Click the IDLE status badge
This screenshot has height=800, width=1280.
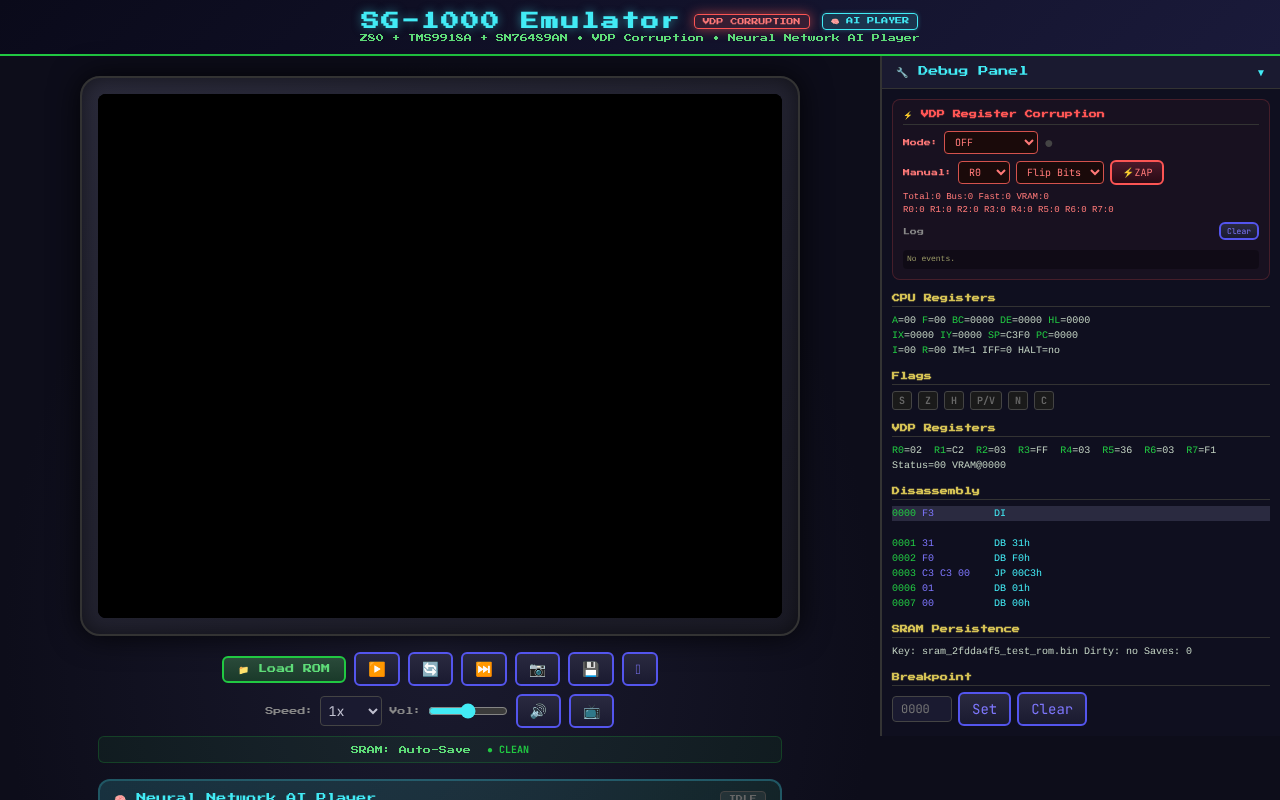743,797
